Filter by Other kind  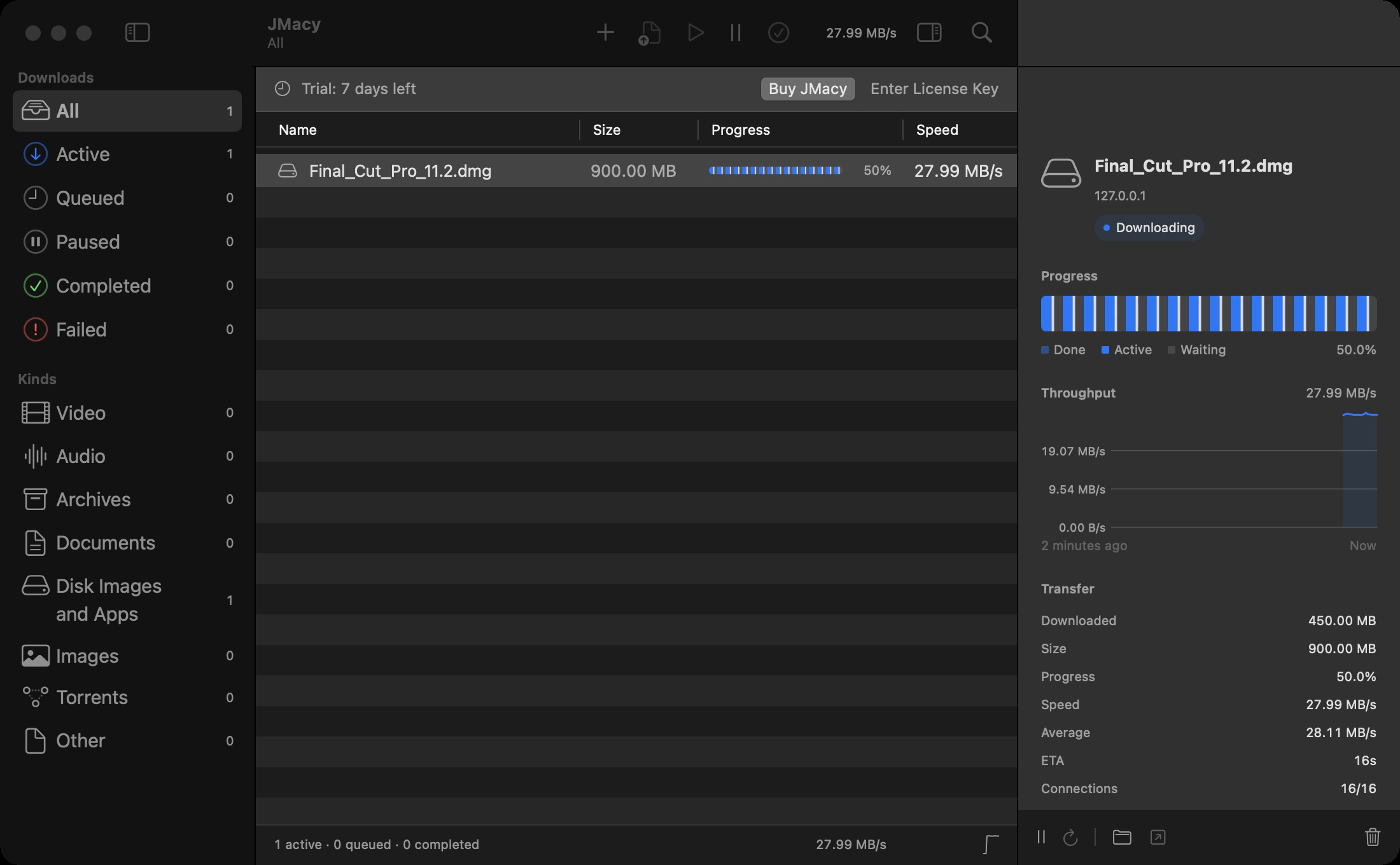point(127,741)
